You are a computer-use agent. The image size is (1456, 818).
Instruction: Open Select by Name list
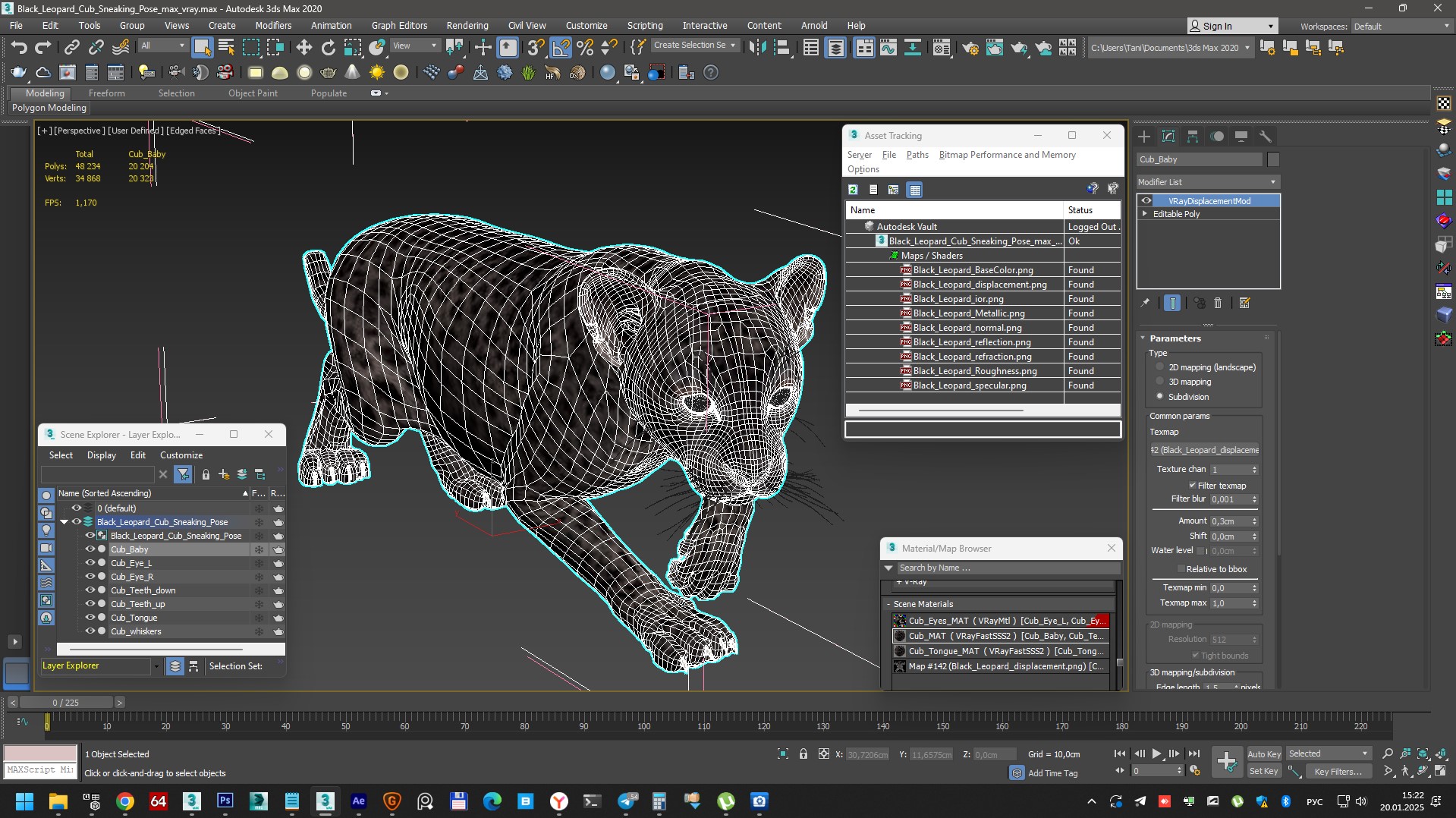(226, 48)
